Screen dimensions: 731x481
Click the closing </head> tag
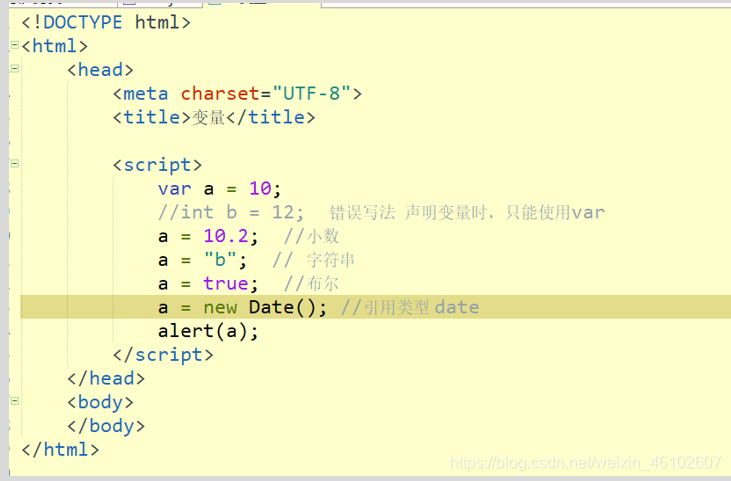pos(106,378)
